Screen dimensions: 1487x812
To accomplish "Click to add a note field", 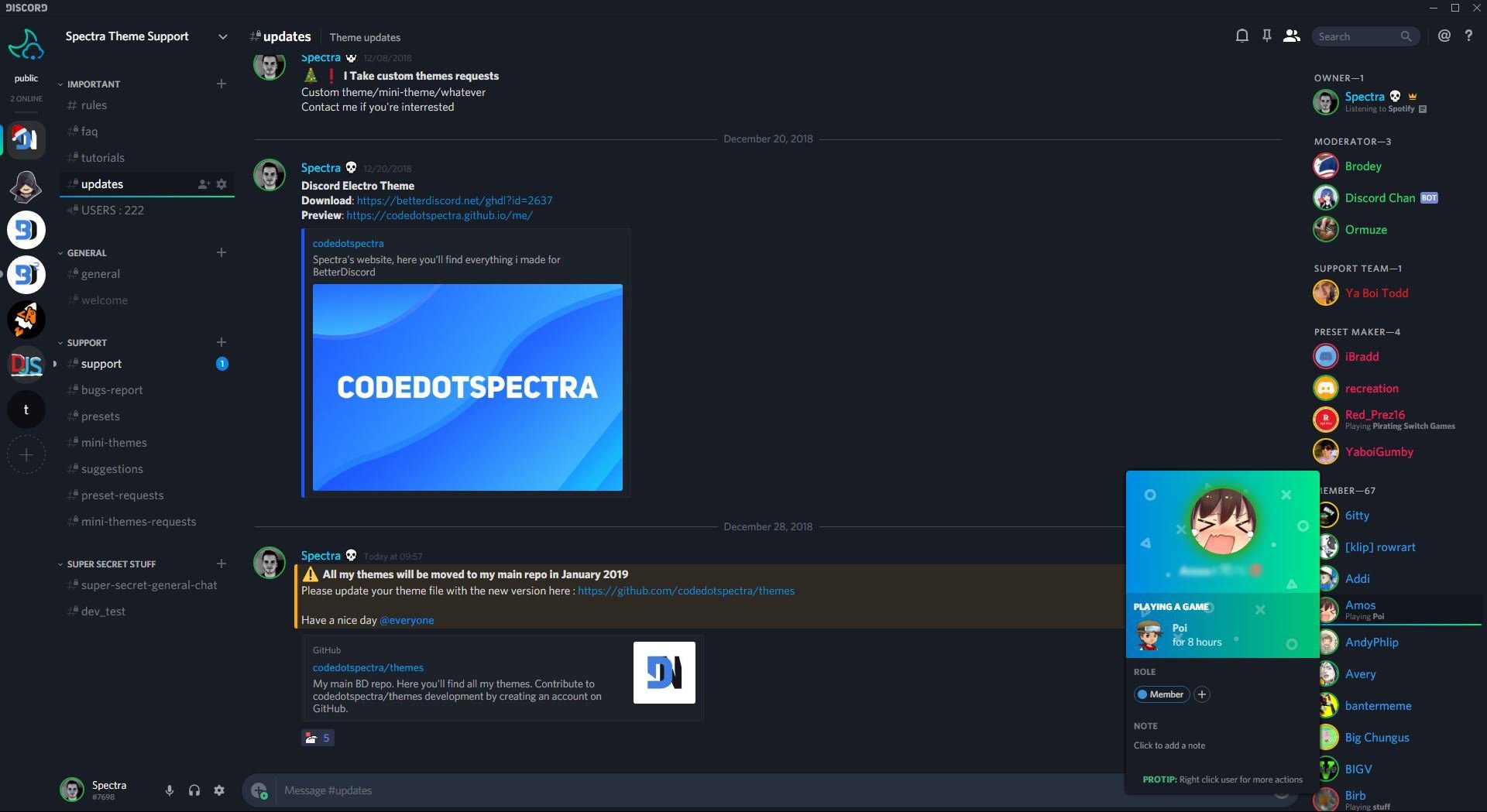I will 1169,745.
